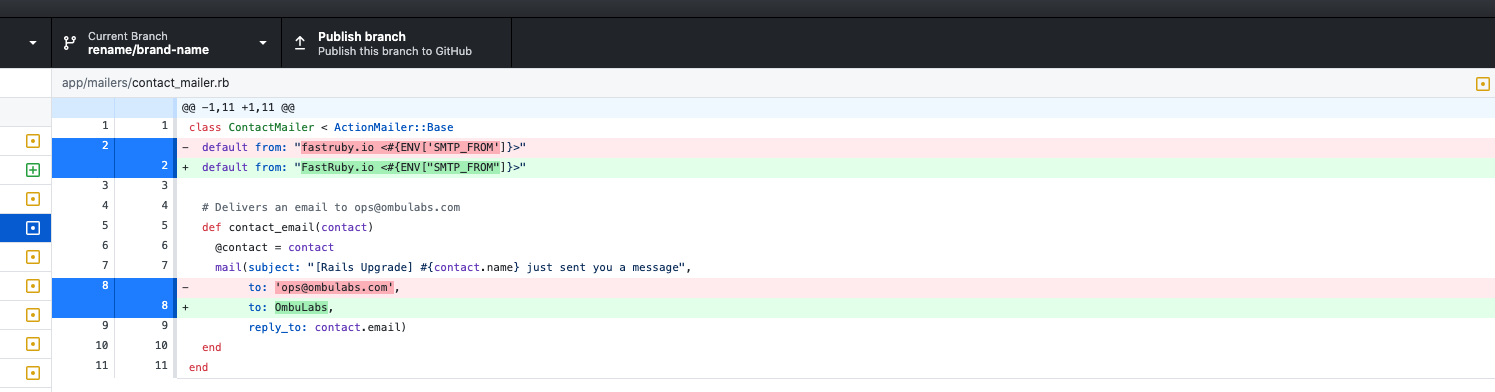Image resolution: width=1495 pixels, height=392 pixels.
Task: Click the mail(subject: "[Rails Upgrade]" line
Action: click(454, 267)
